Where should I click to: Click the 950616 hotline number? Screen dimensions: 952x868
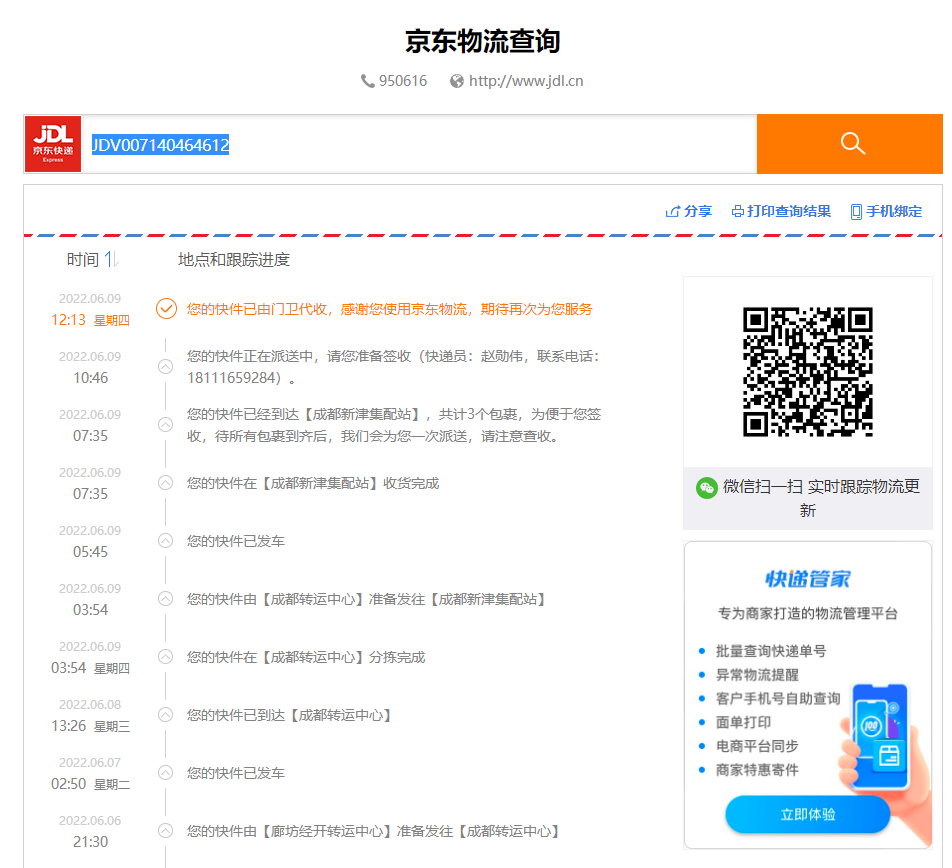(403, 81)
